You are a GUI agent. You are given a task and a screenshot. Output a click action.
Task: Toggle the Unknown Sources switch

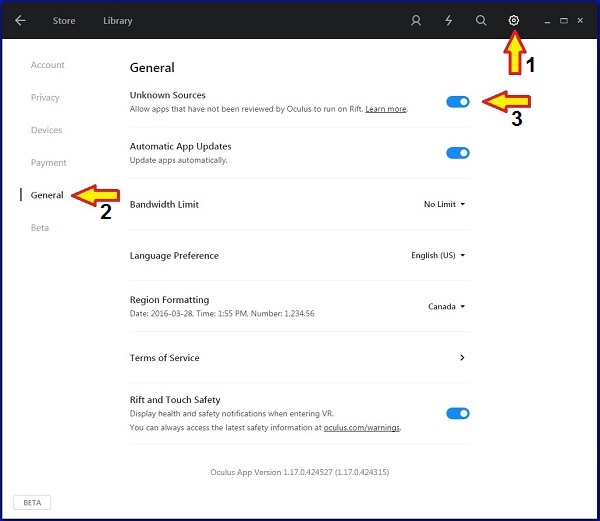(x=458, y=102)
